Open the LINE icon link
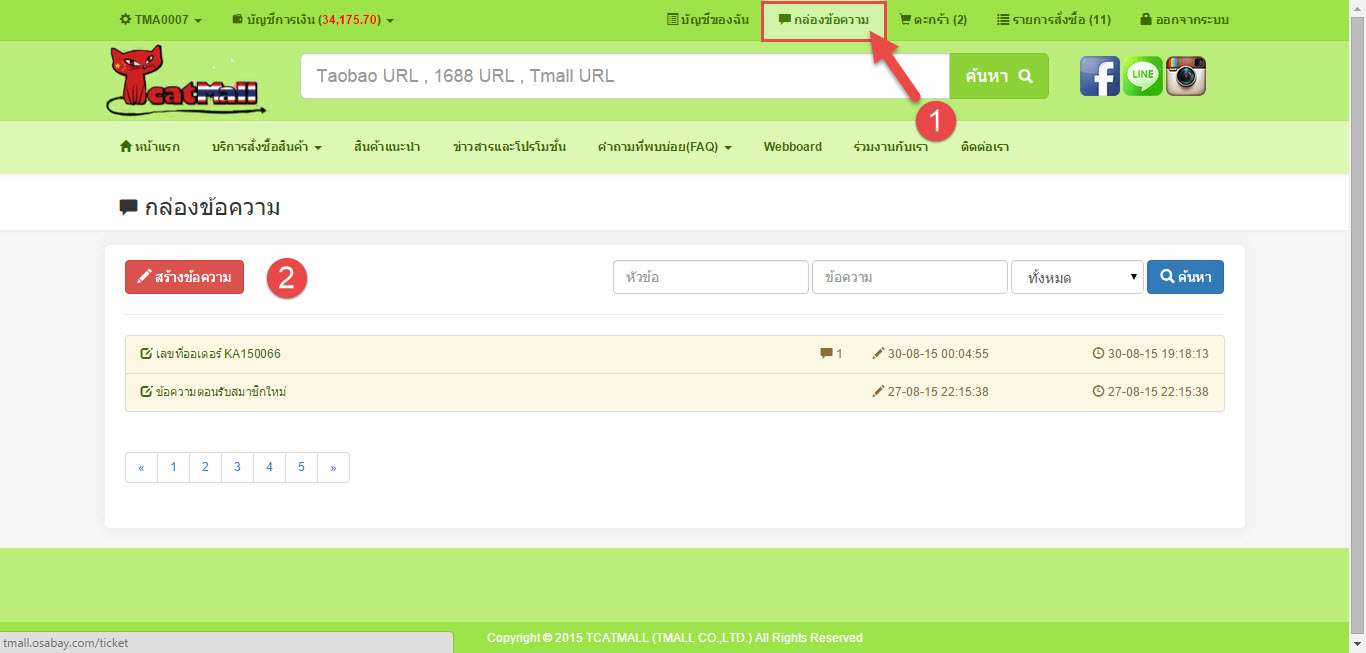 click(1142, 76)
